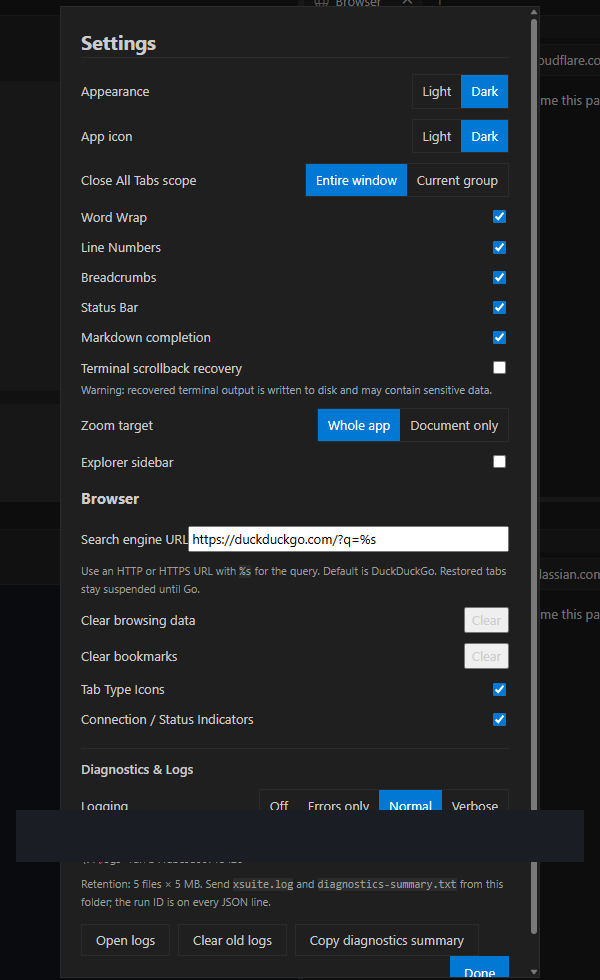600x980 pixels.
Task: Copy diagnostics summary
Action: click(x=387, y=940)
